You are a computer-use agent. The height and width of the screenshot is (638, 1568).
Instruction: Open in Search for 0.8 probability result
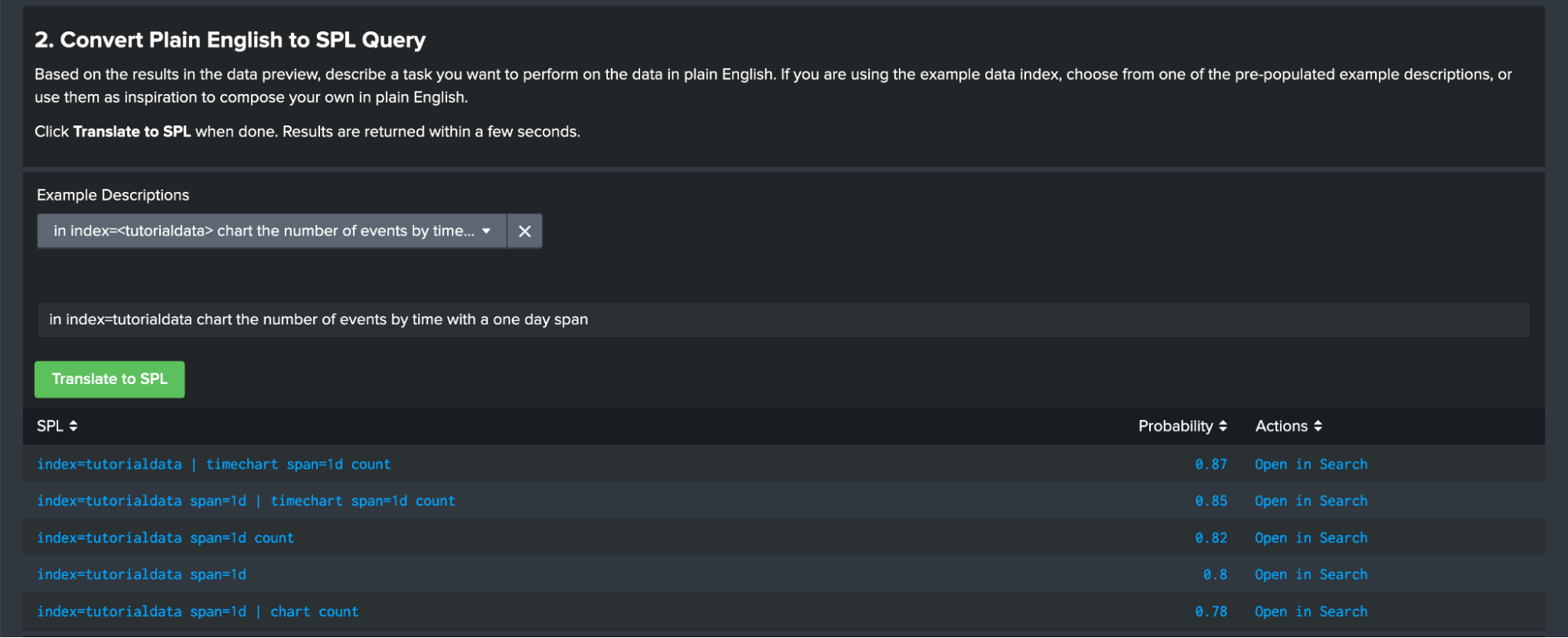coord(1310,575)
